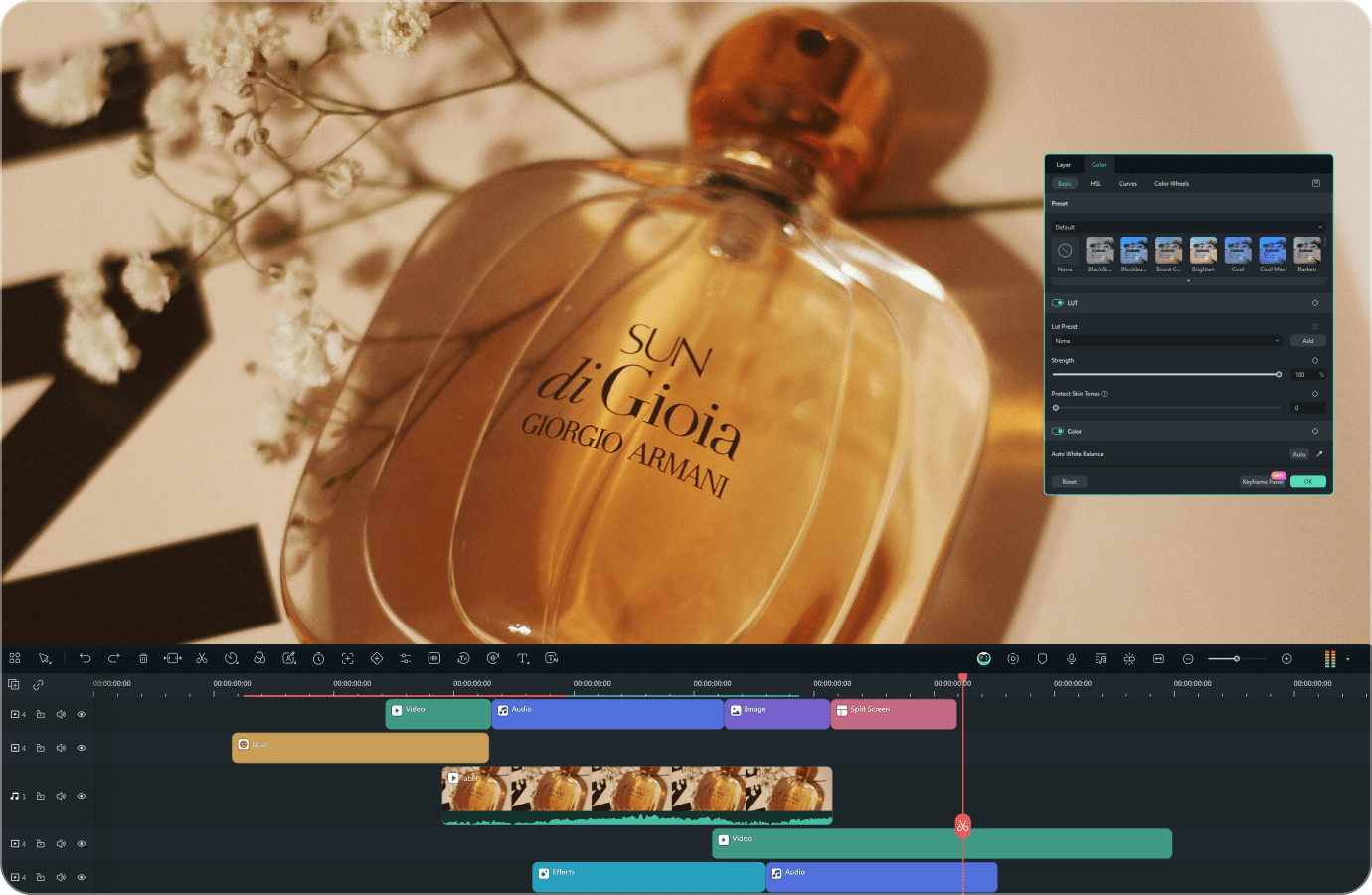The width and height of the screenshot is (1372, 895).
Task: Select the Curves sub-tab
Action: click(1128, 184)
